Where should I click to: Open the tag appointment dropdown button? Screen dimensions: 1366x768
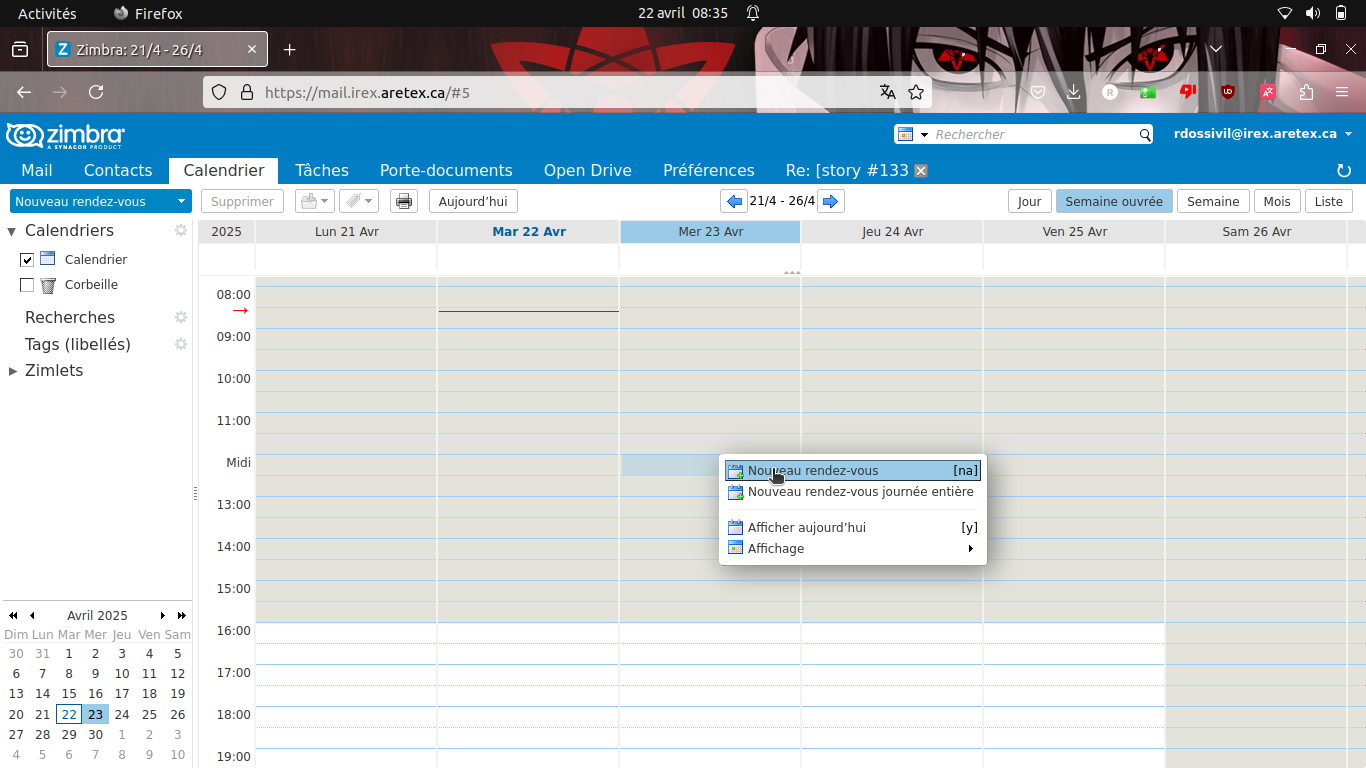tap(359, 201)
